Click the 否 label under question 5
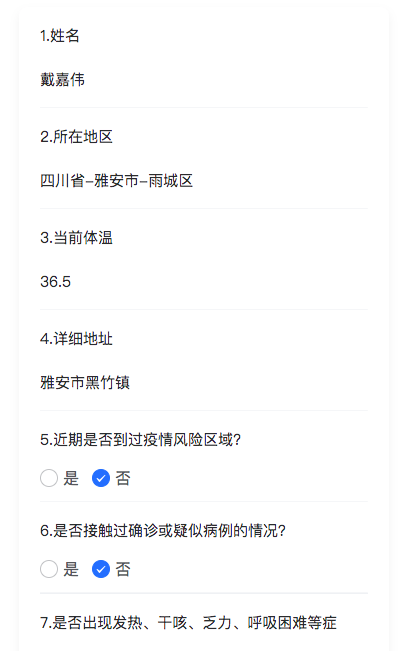Screen dimensions: 406x651 pos(123,478)
